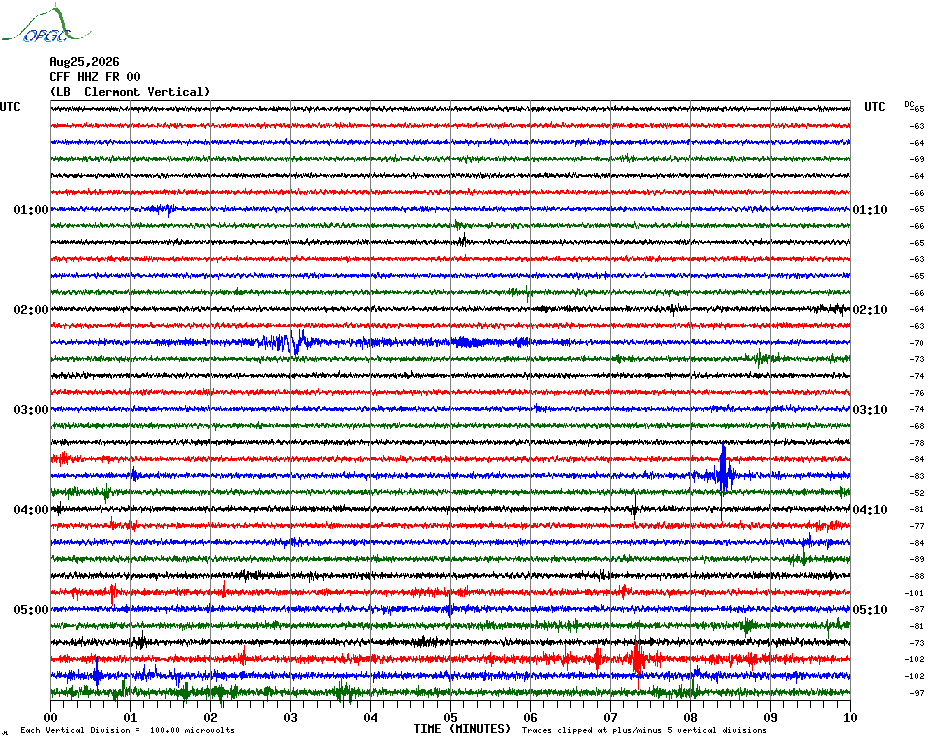
Task: Click minute axis label 03
Action: coord(291,717)
